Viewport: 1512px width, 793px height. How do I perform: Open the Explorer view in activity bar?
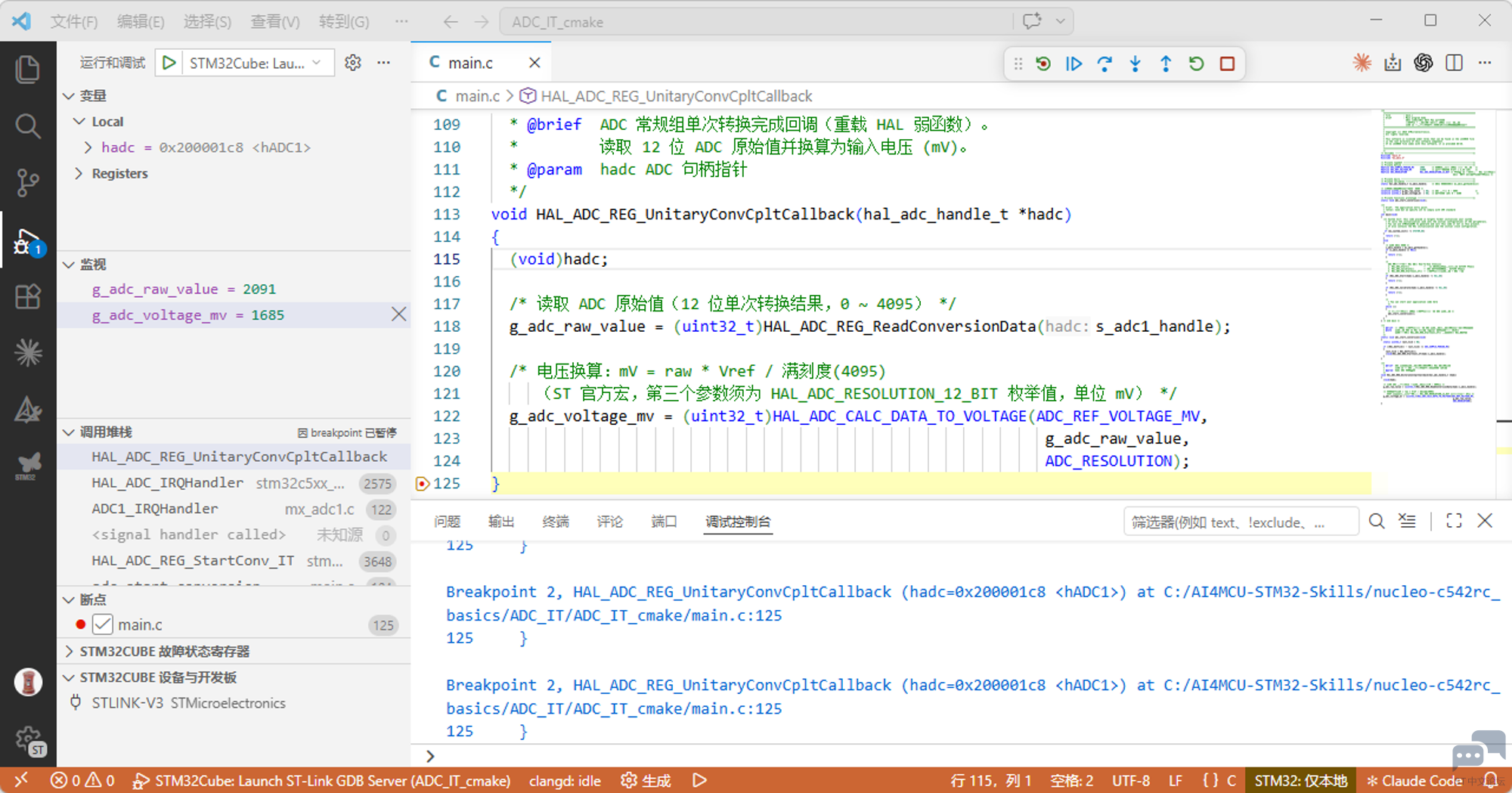28,70
